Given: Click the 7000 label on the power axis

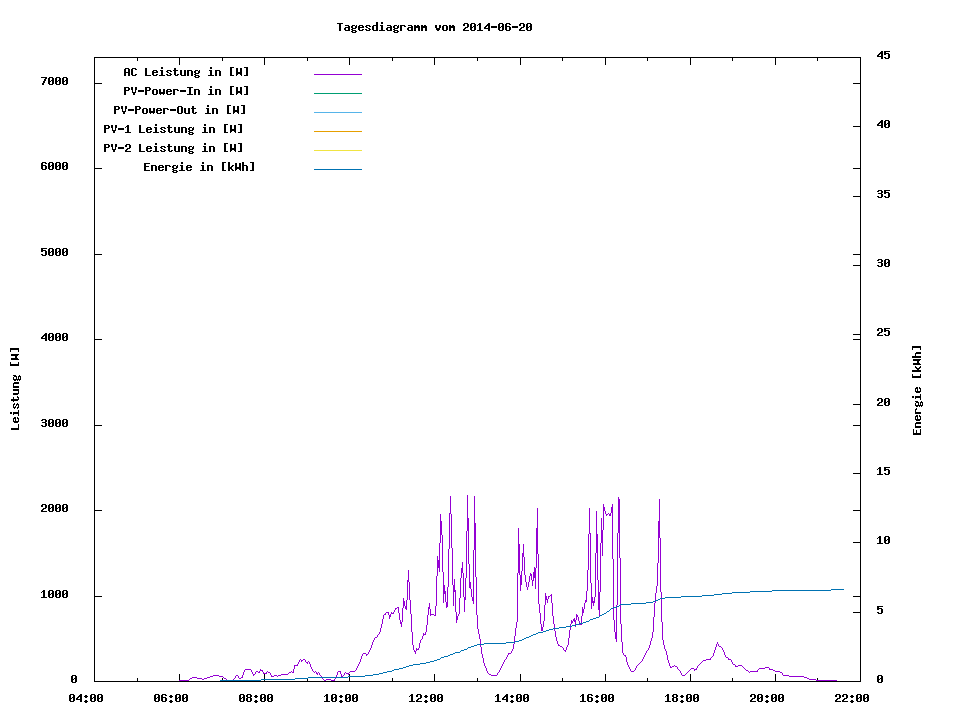Looking at the screenshot, I should [x=54, y=81].
